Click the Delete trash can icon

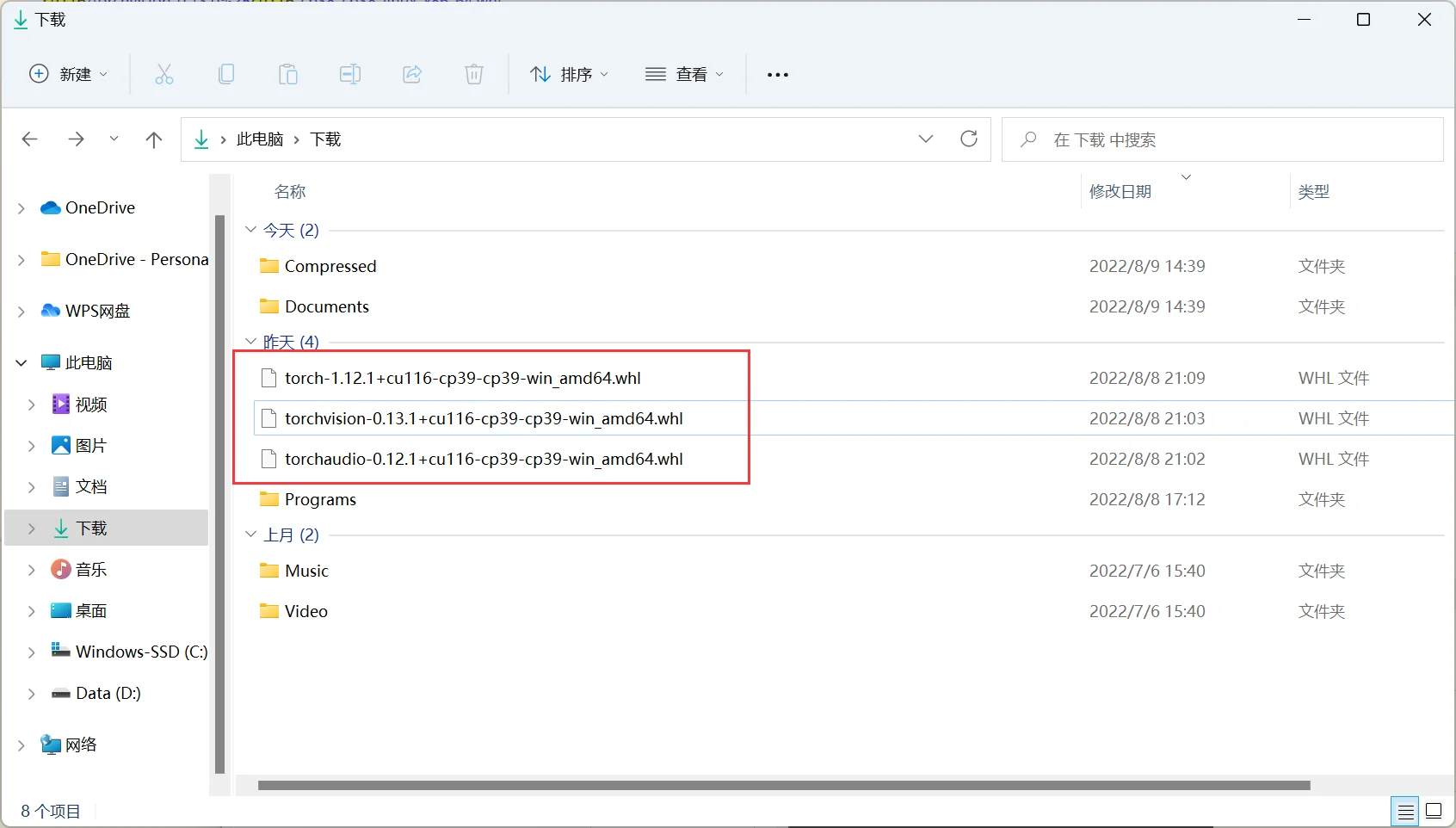pyautogui.click(x=474, y=75)
